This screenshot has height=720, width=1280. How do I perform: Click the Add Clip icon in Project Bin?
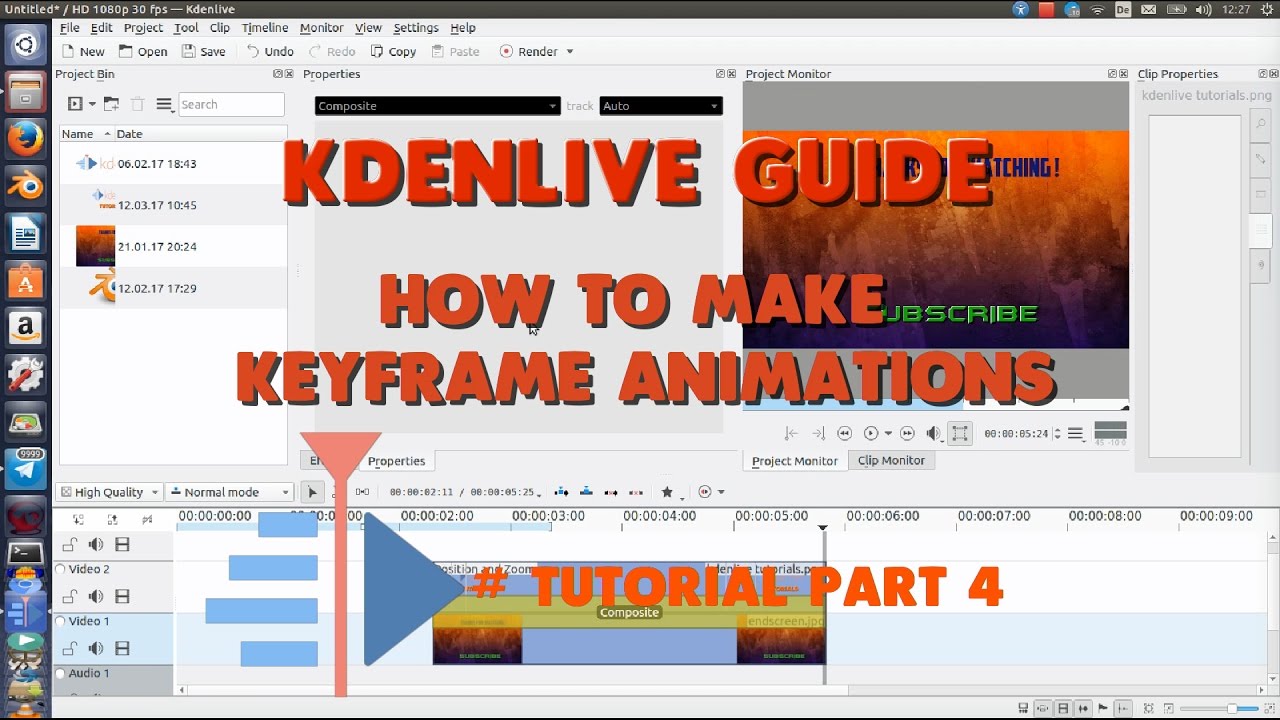pos(75,104)
